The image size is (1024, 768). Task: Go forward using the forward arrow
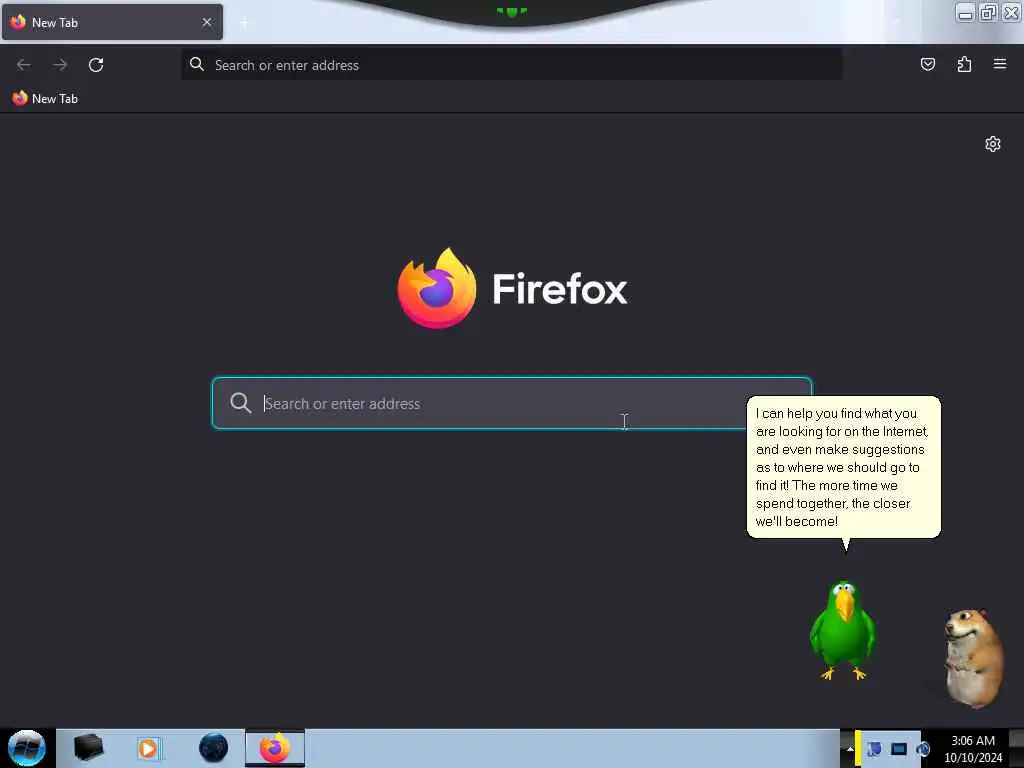click(60, 65)
